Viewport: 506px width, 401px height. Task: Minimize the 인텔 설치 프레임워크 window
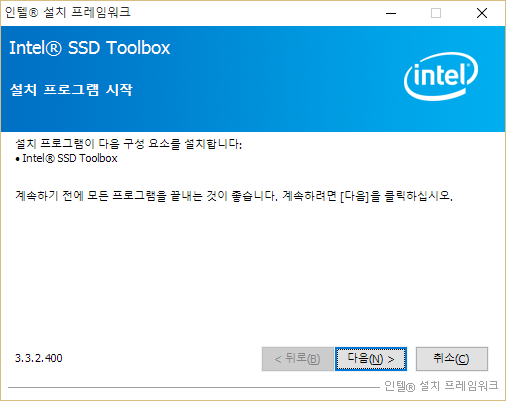click(391, 13)
